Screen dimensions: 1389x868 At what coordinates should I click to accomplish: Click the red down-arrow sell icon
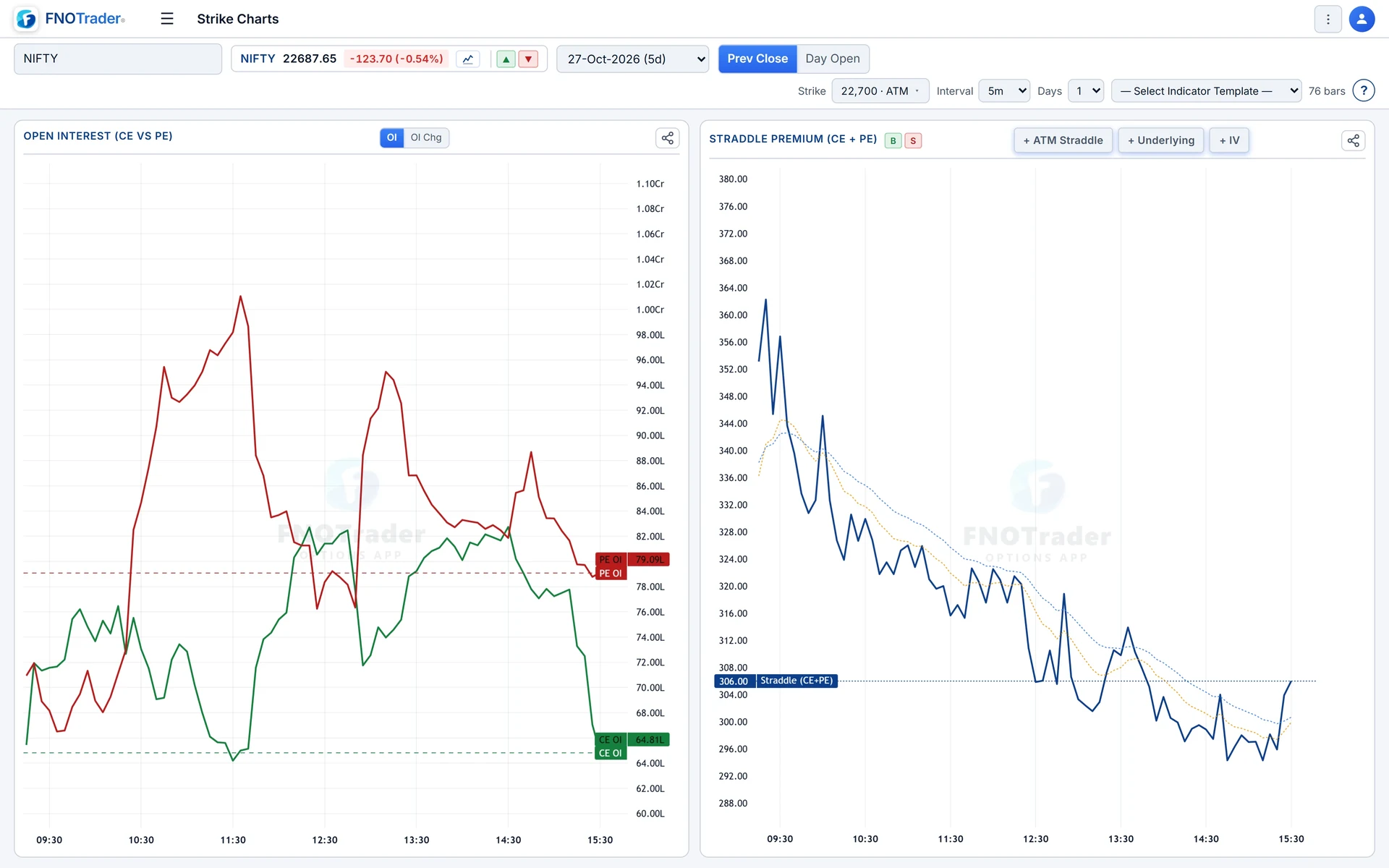(529, 59)
